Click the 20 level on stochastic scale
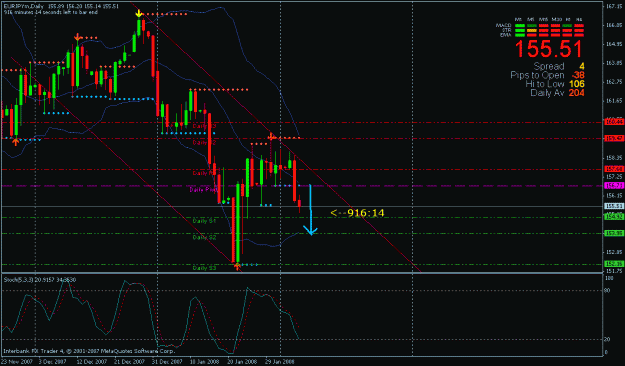625x366 pixels. pos(607,339)
